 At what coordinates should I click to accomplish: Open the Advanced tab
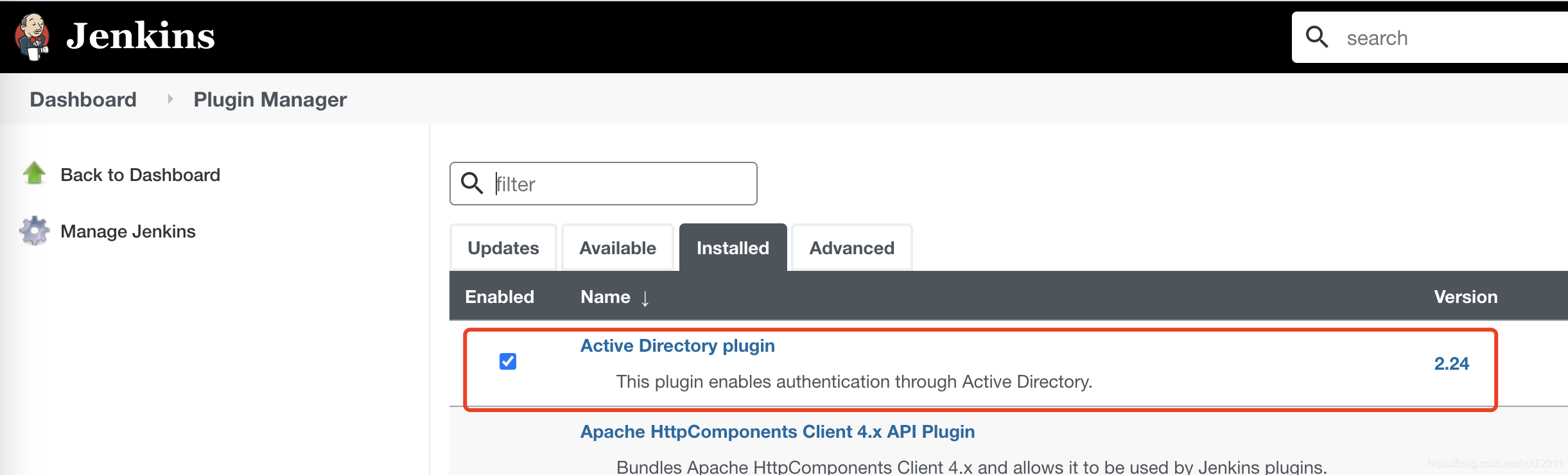(x=851, y=248)
